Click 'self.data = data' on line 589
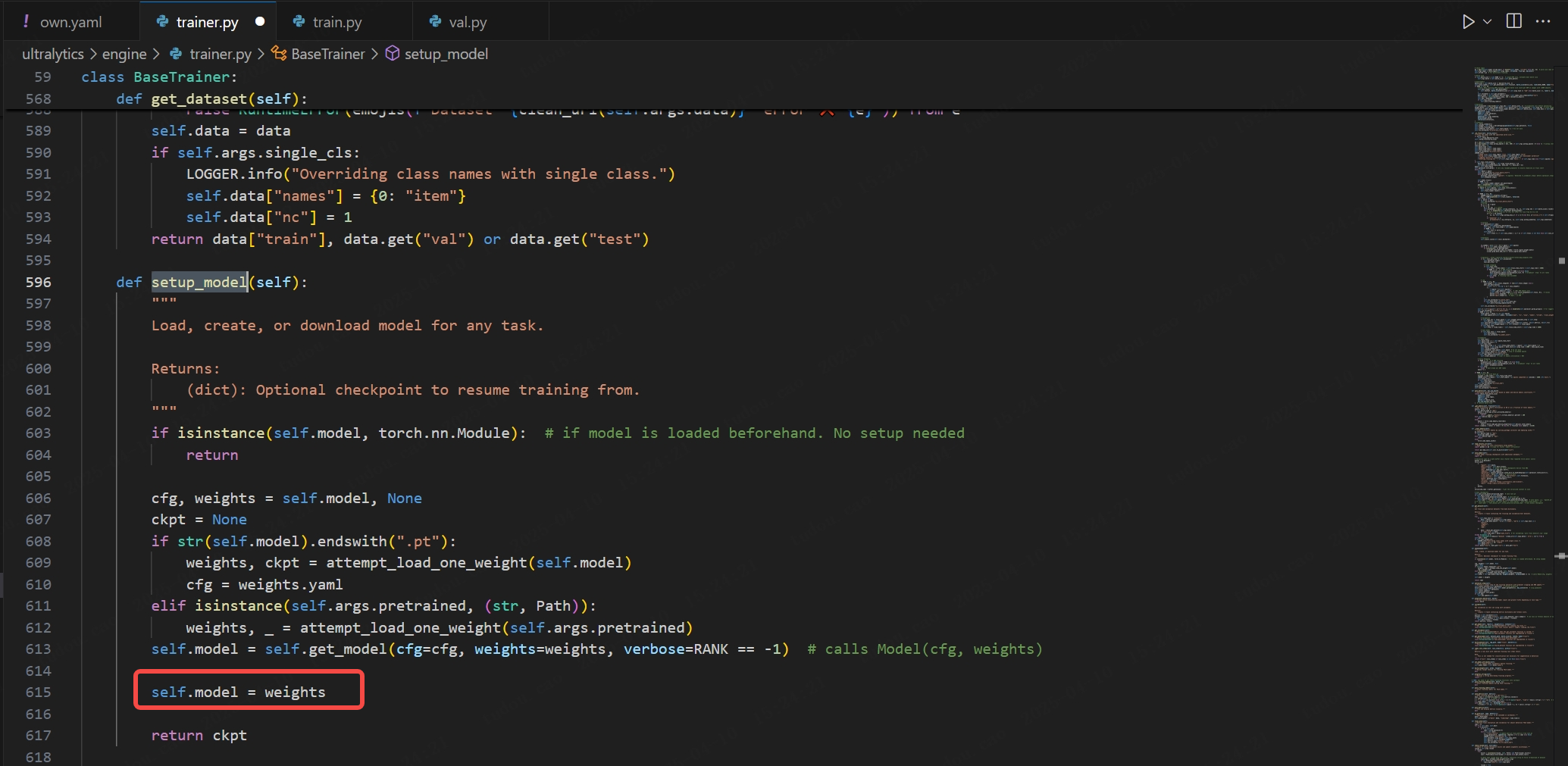This screenshot has width=1568, height=766. click(x=221, y=131)
